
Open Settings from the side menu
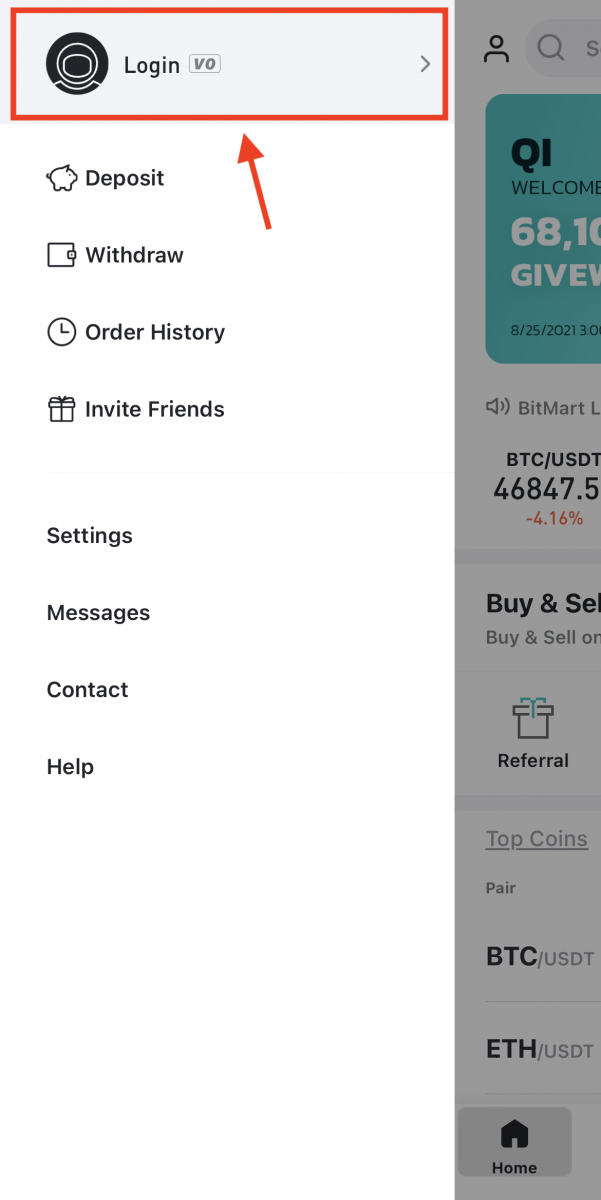point(90,536)
